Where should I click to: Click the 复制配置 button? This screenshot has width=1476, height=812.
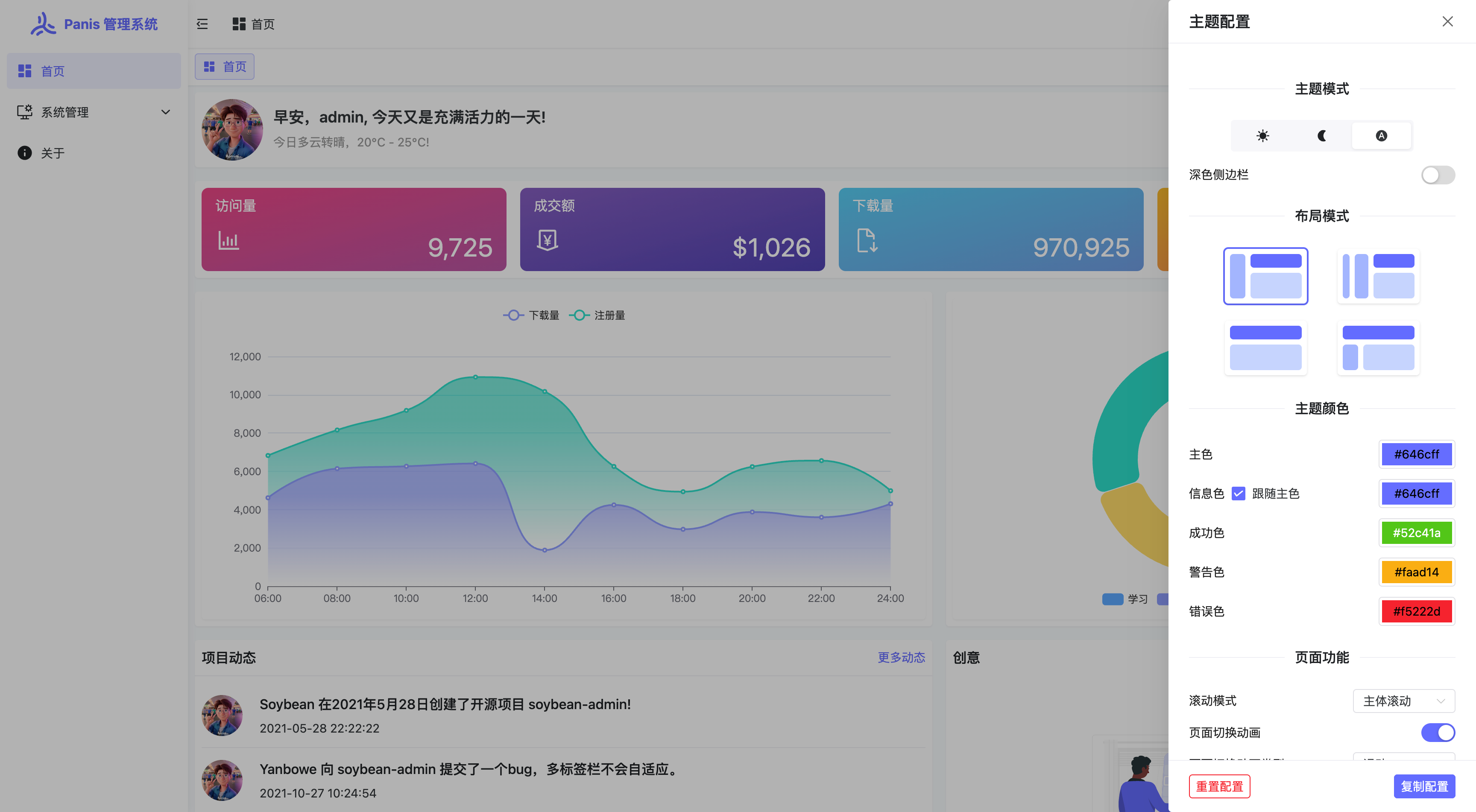(1424, 786)
